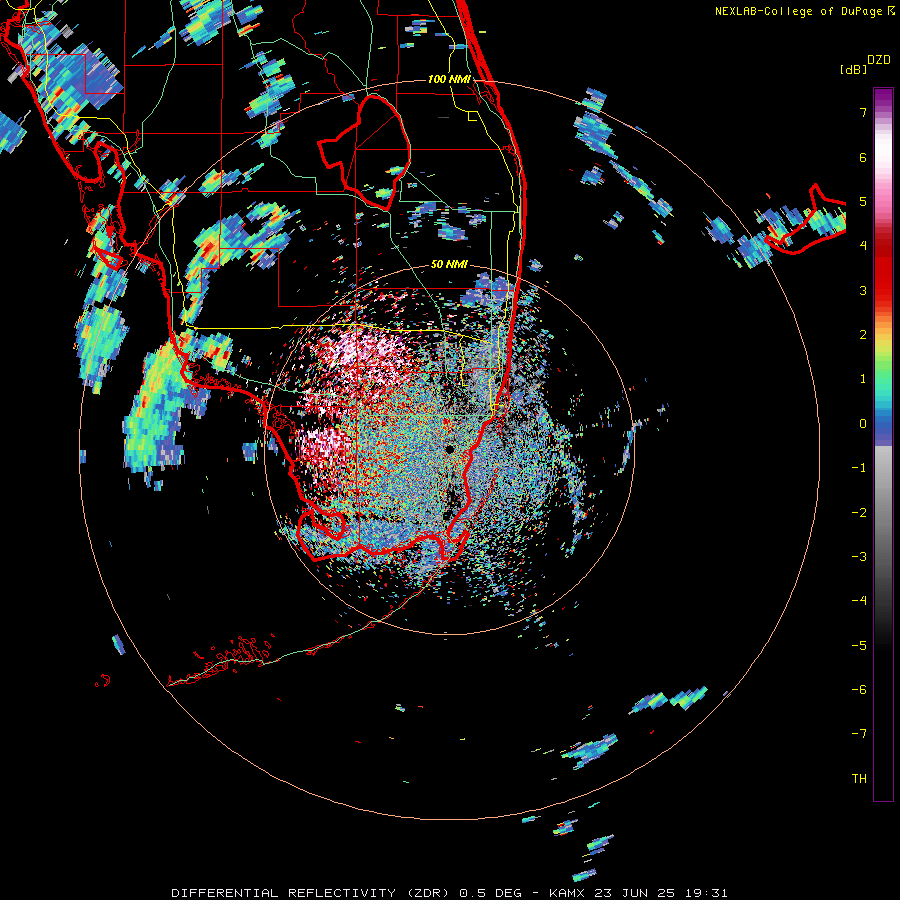This screenshot has width=900, height=900.
Task: Click the positive 2 tick label on scale
Action: 863,335
